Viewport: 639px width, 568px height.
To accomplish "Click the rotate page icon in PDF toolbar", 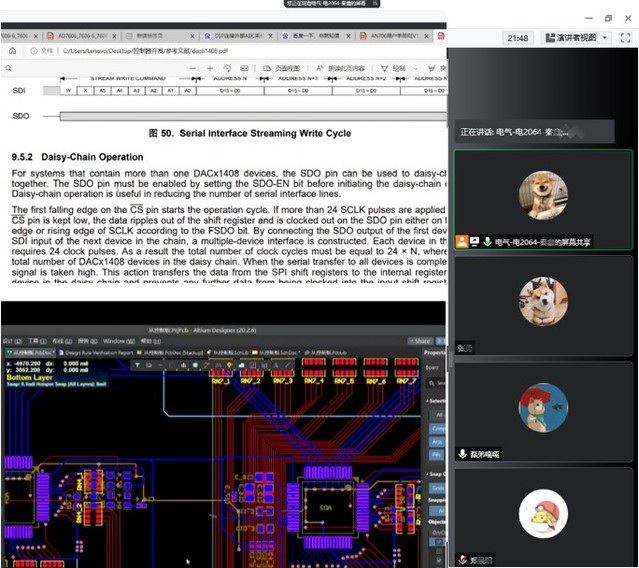I will 228,68.
